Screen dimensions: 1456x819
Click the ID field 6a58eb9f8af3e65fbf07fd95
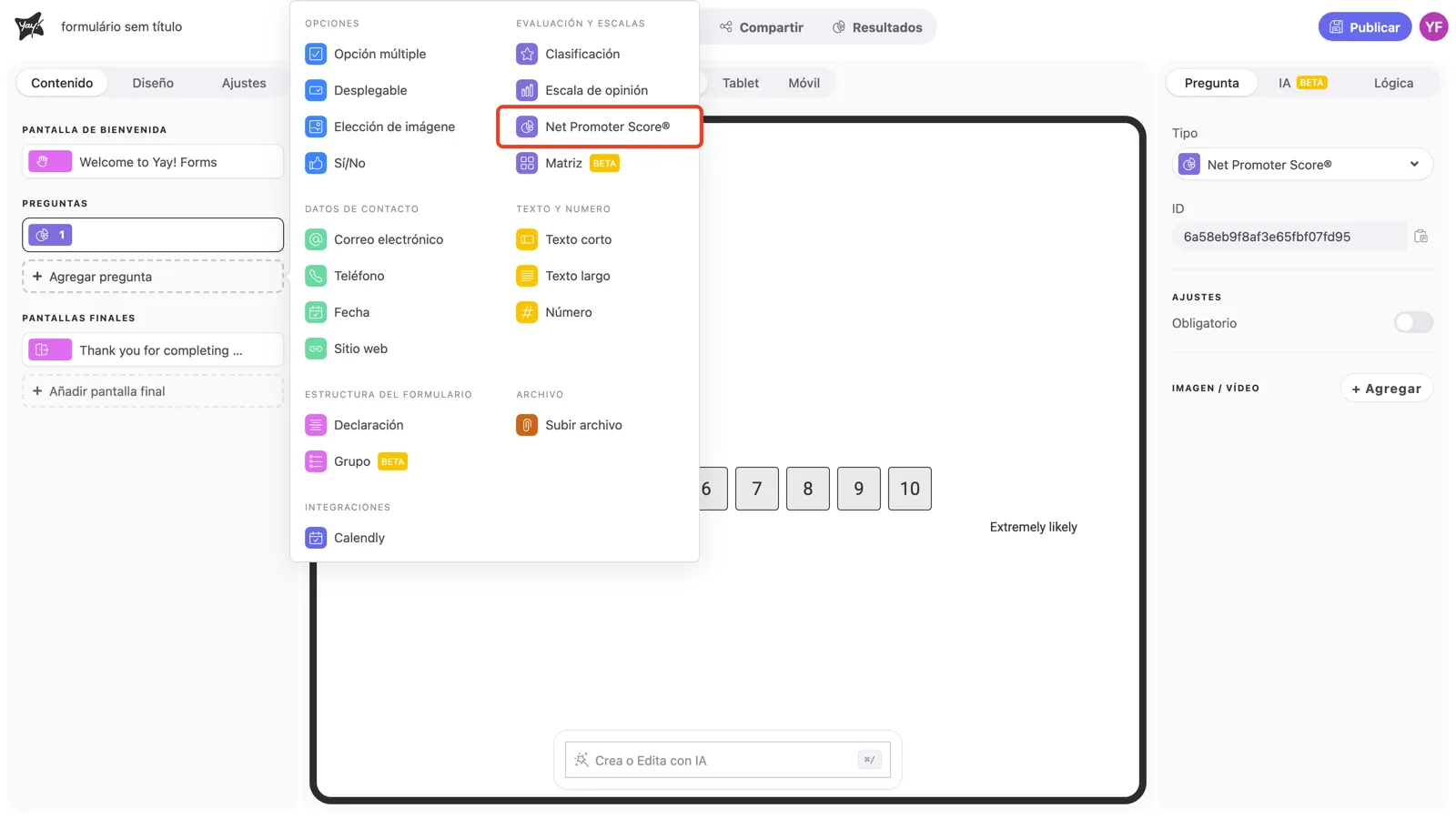click(1289, 237)
